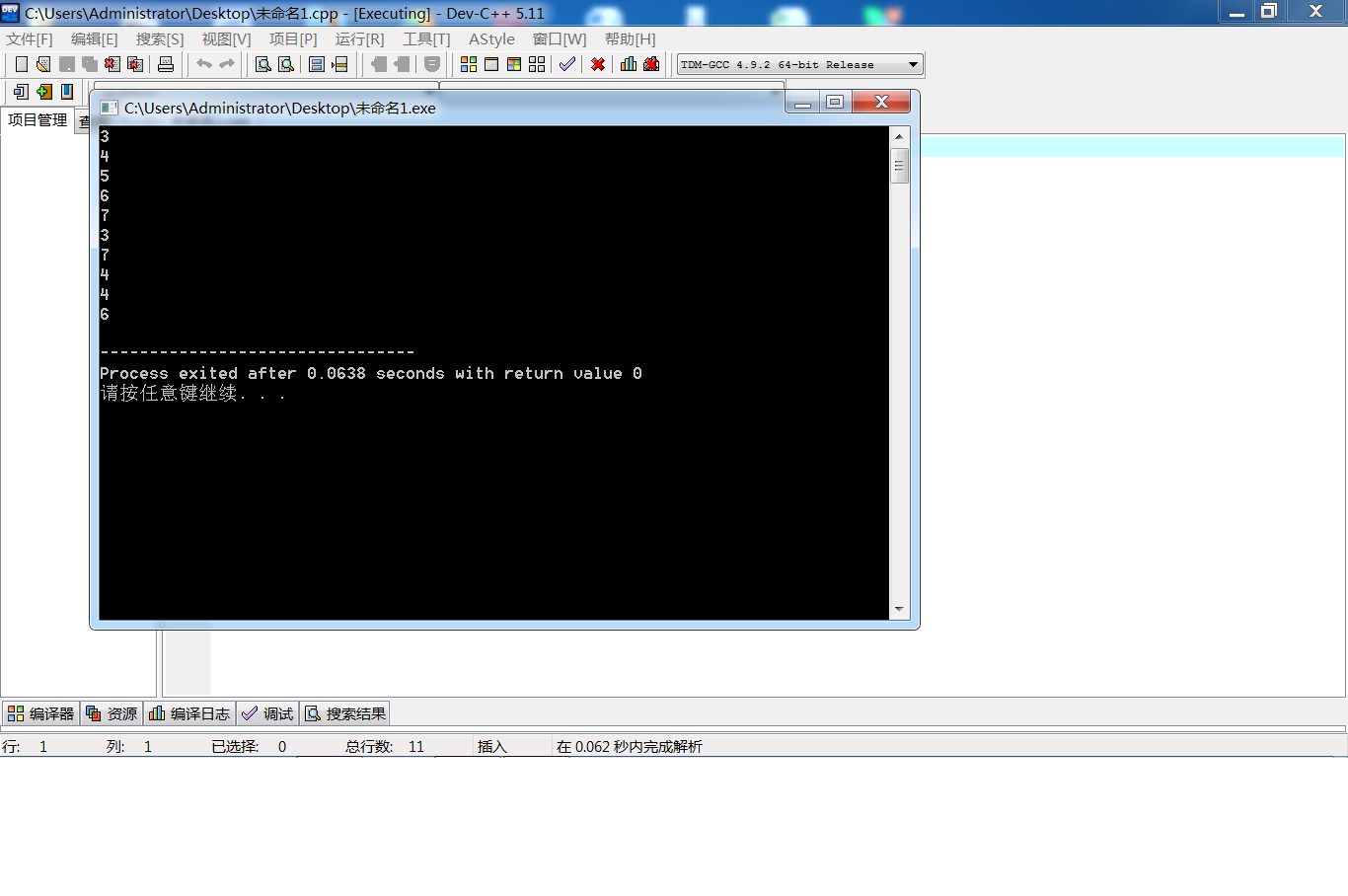Click the greyed shield-shaped toolbar icon
The height and width of the screenshot is (896, 1348).
tap(432, 64)
